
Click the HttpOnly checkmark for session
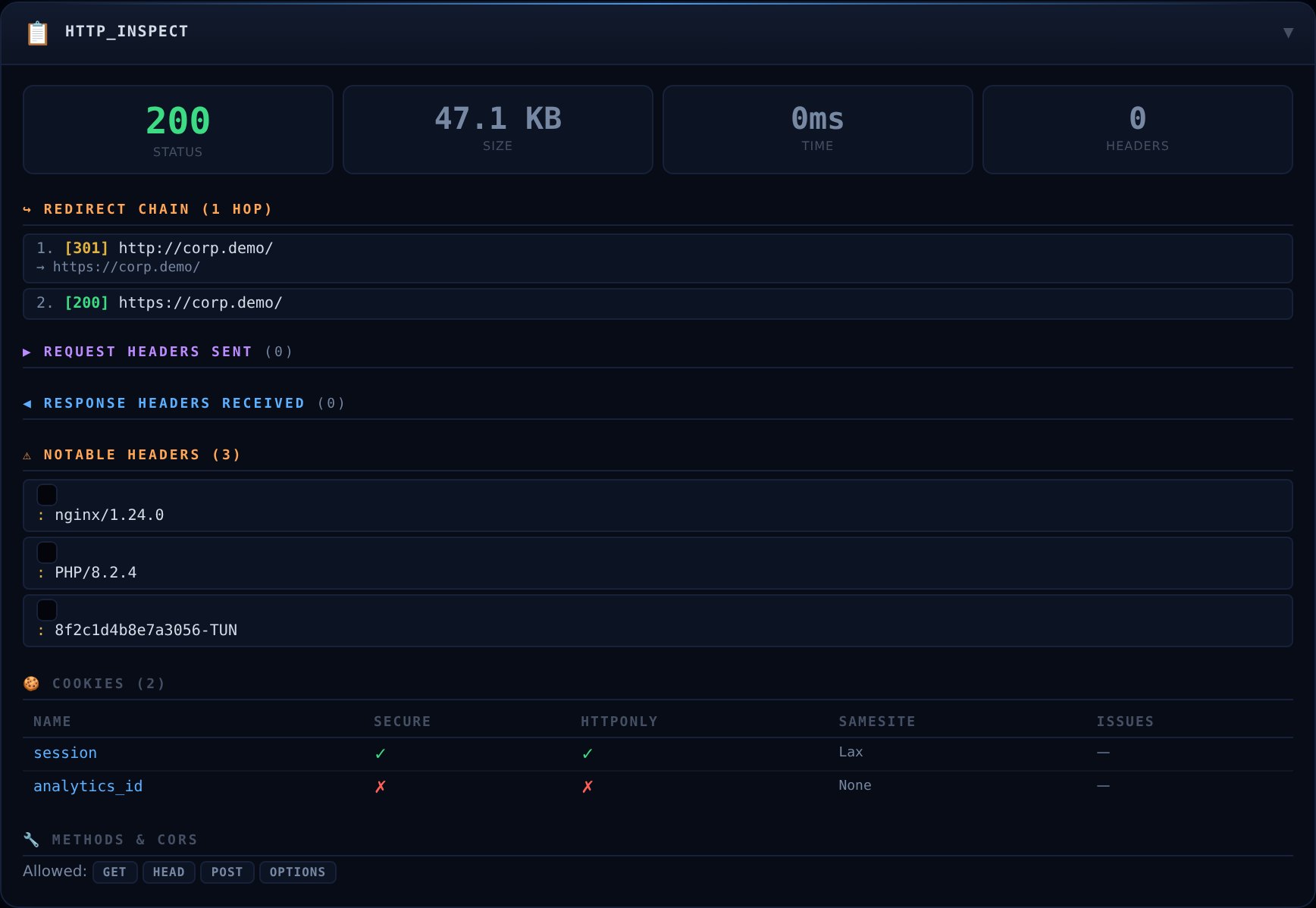pos(587,753)
